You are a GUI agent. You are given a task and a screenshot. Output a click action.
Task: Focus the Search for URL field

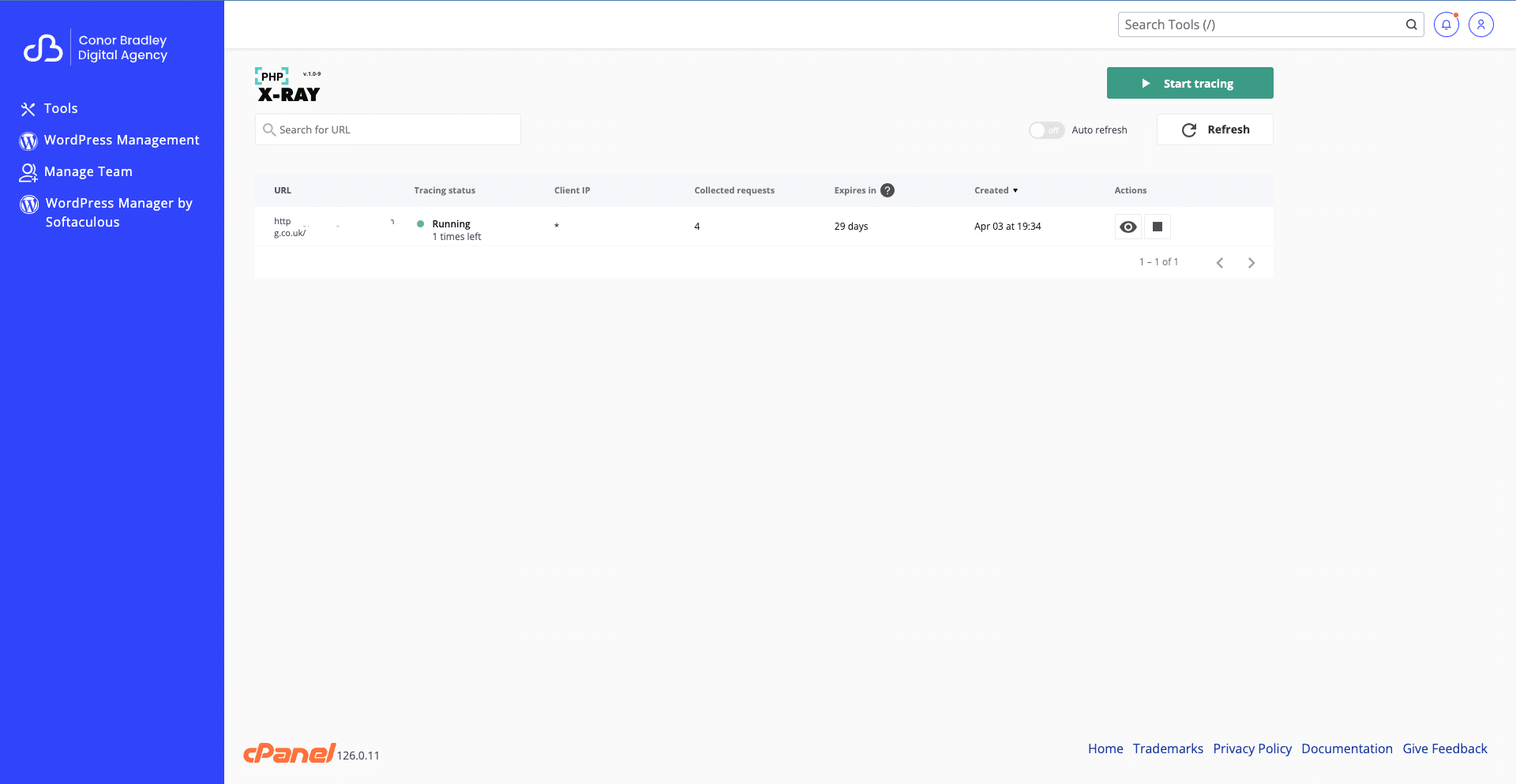(388, 129)
